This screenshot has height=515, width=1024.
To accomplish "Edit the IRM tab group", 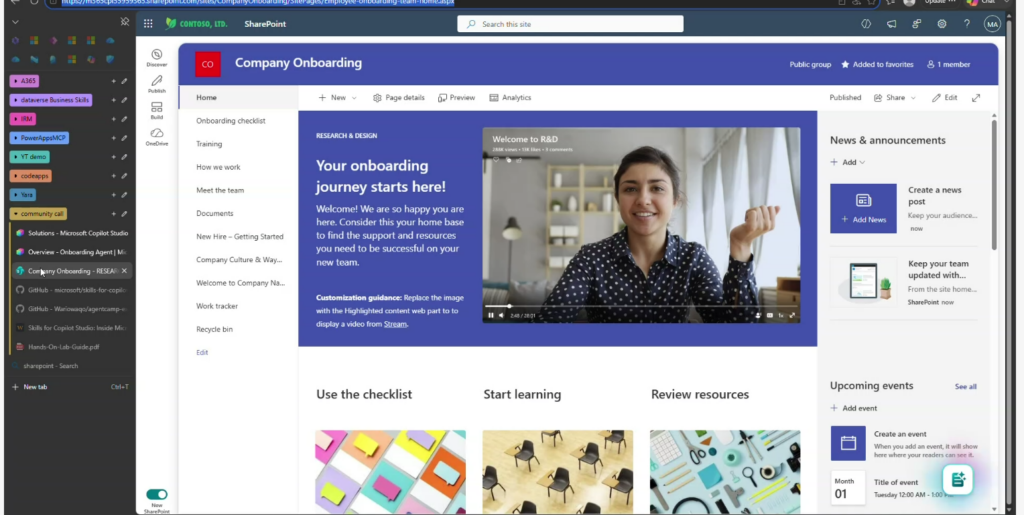I will (124, 119).
